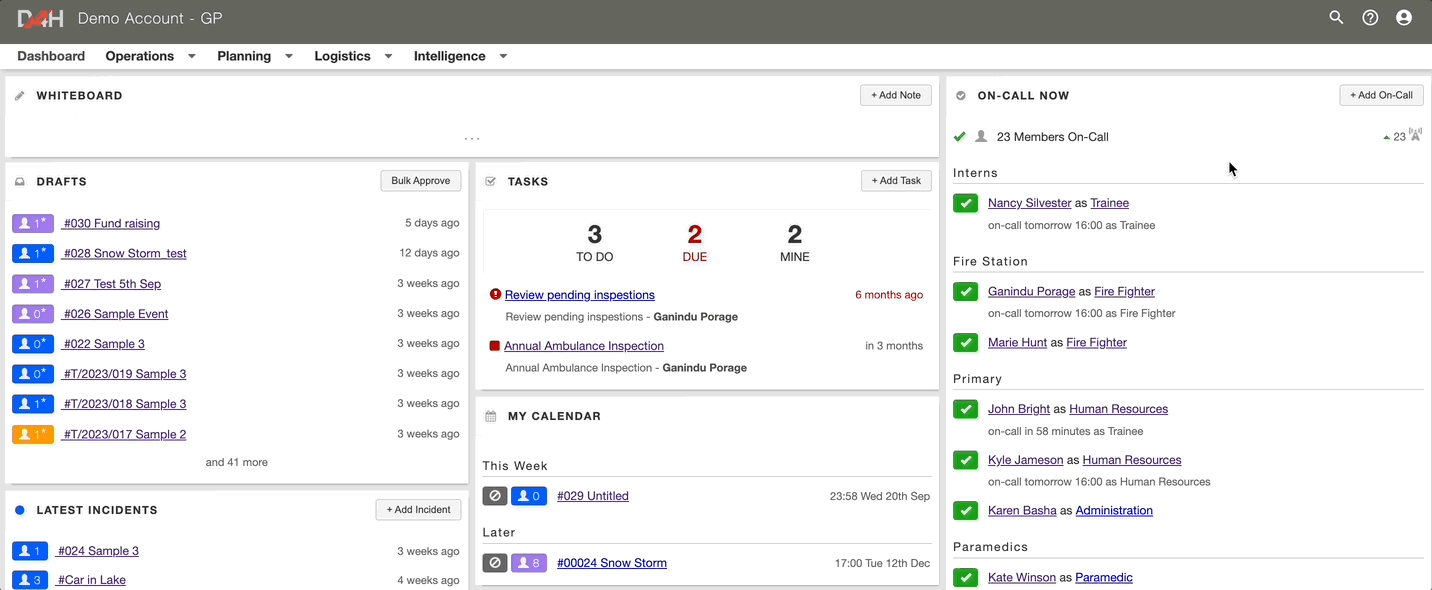Click the broadcast antenna icon in On-Call

coord(1415,135)
